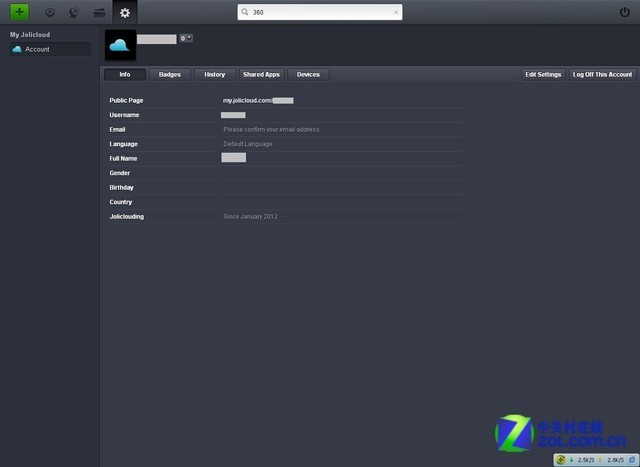Open the files drive icon
The image size is (640, 467).
coord(99,12)
